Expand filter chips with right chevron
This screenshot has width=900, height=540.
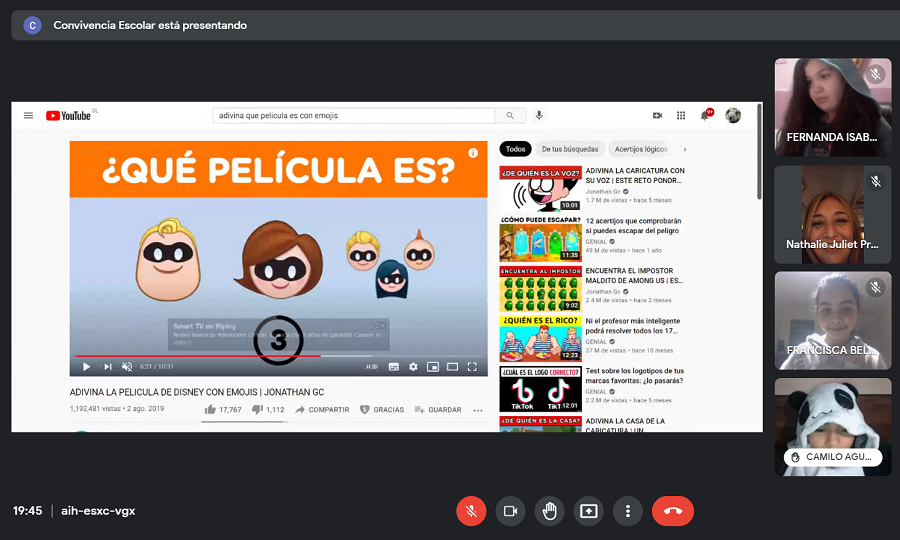[685, 149]
